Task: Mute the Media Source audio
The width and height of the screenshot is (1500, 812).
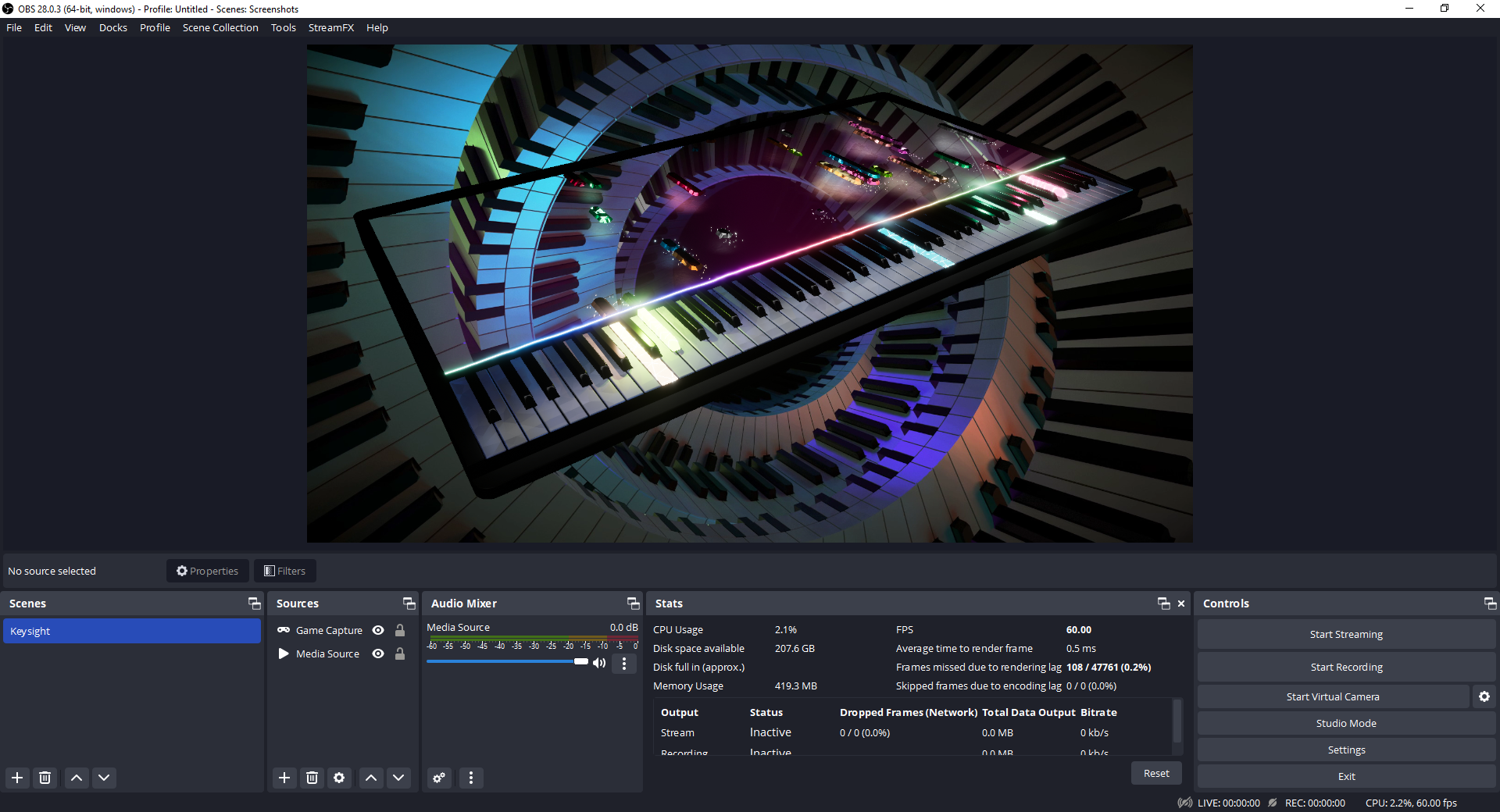Action: 599,663
